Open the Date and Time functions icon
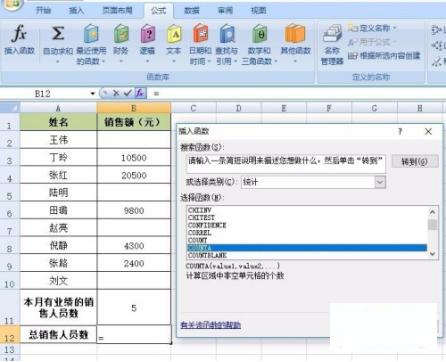 click(200, 34)
